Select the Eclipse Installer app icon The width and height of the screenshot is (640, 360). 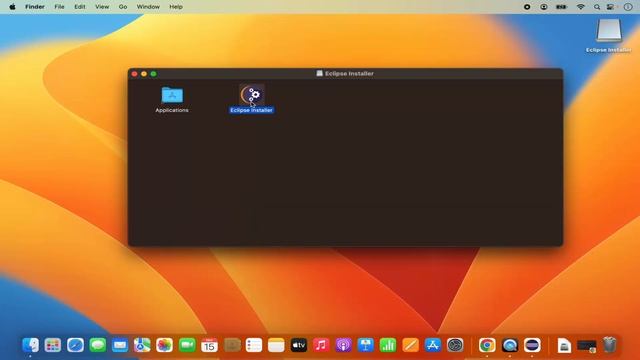click(252, 95)
